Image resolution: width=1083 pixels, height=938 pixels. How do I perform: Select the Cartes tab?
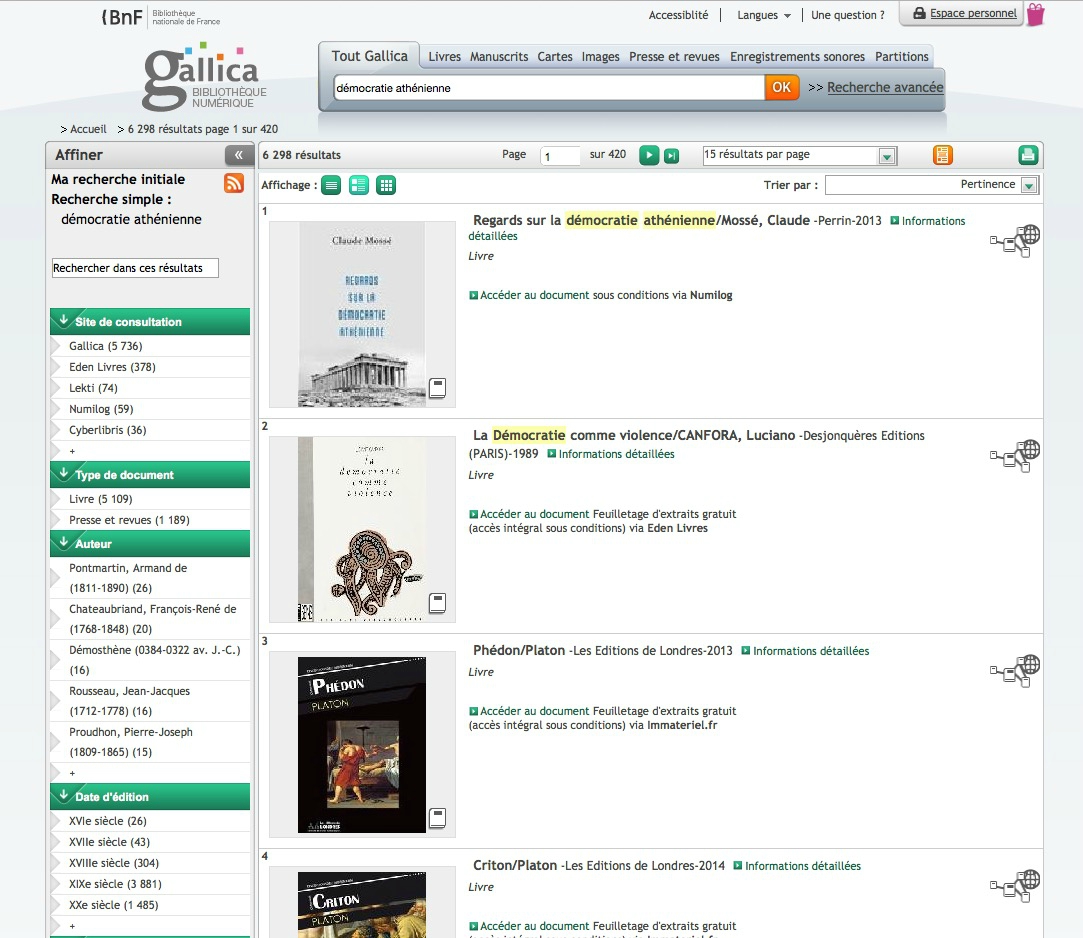(x=555, y=57)
